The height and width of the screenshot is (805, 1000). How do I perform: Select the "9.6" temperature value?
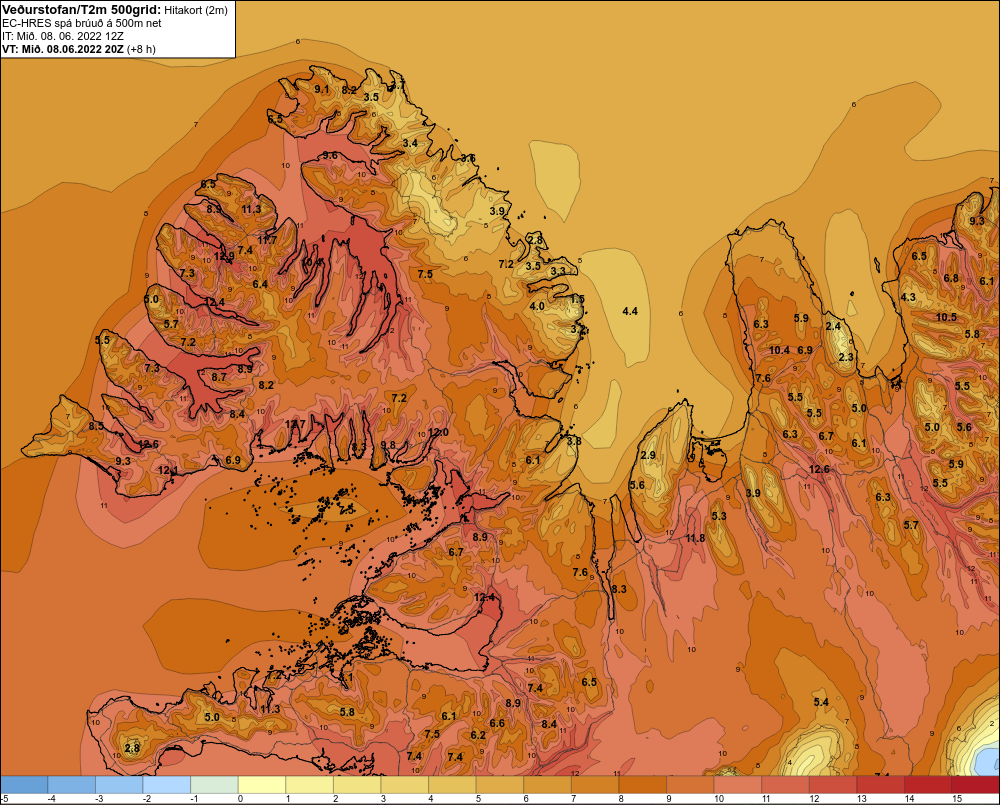[330, 156]
